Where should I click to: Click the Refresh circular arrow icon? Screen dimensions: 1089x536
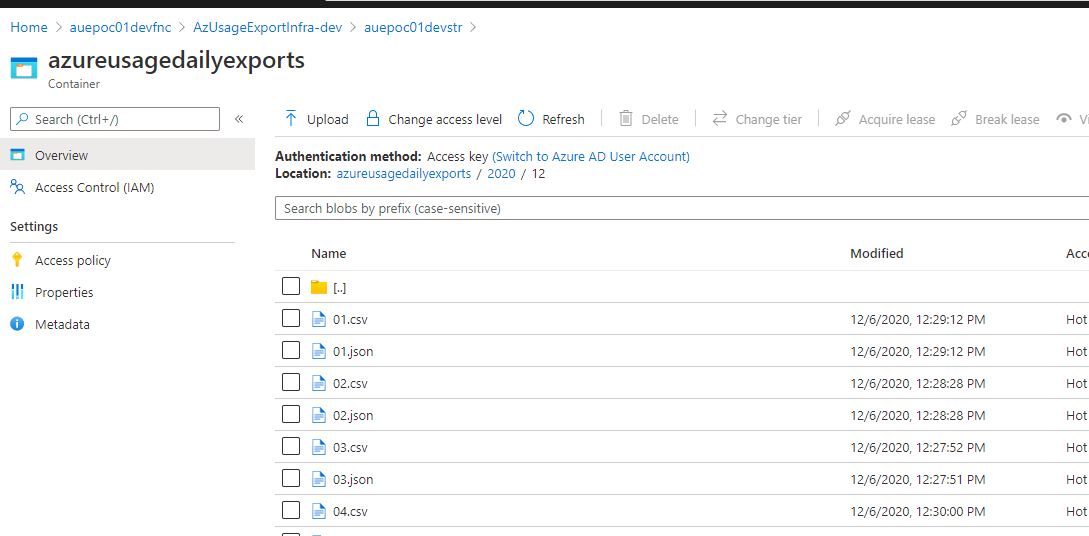526,119
